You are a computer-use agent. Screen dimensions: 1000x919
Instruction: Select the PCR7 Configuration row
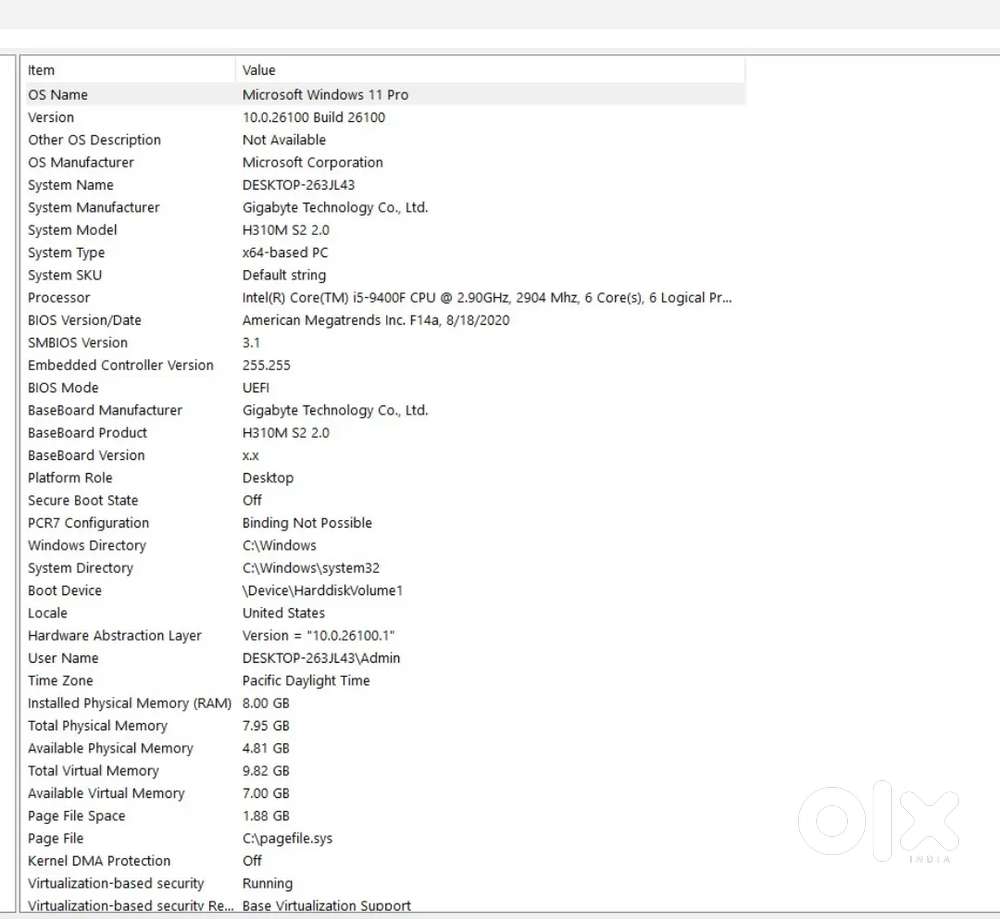pyautogui.click(x=88, y=523)
